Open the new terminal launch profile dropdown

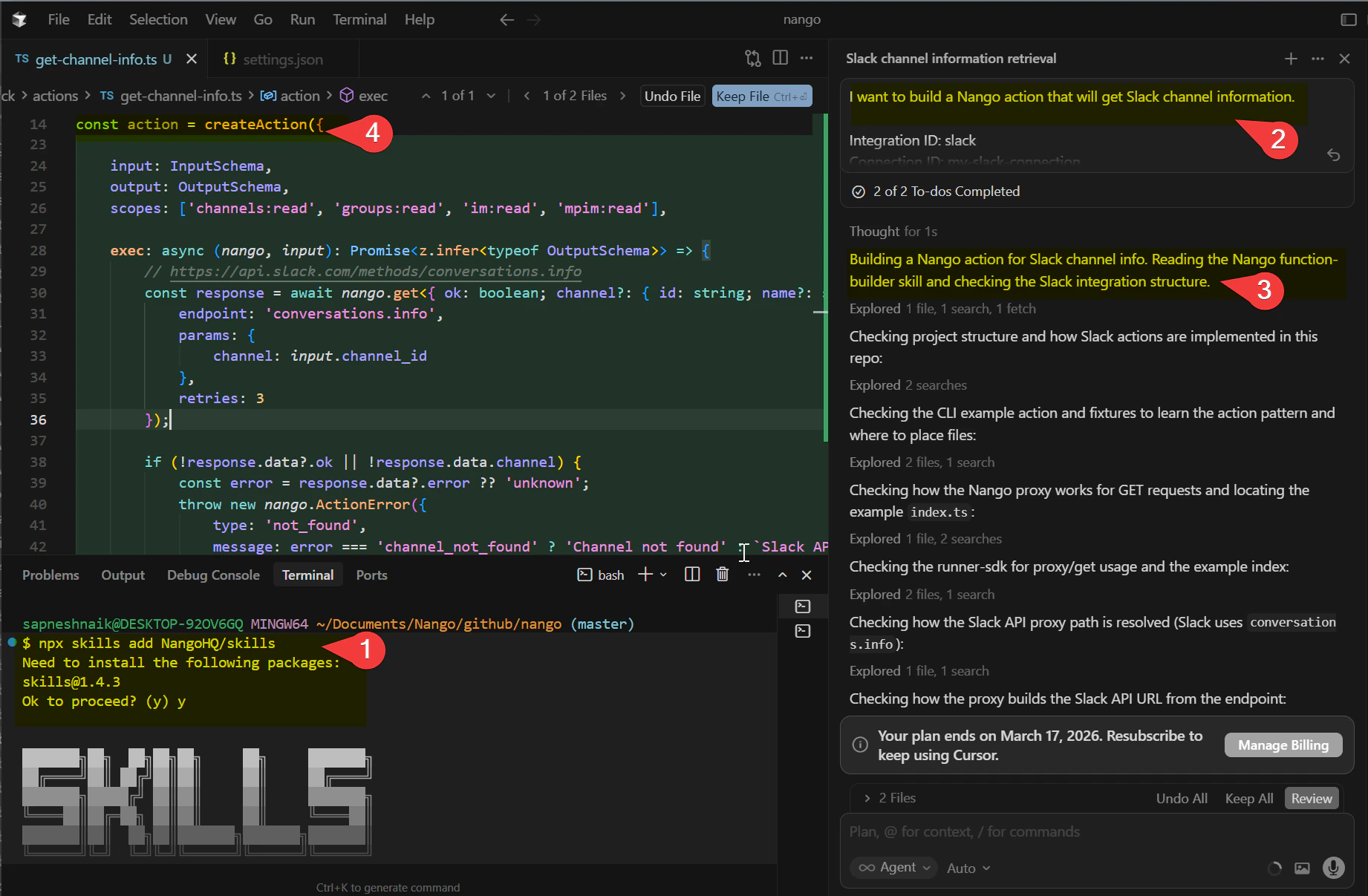click(663, 575)
